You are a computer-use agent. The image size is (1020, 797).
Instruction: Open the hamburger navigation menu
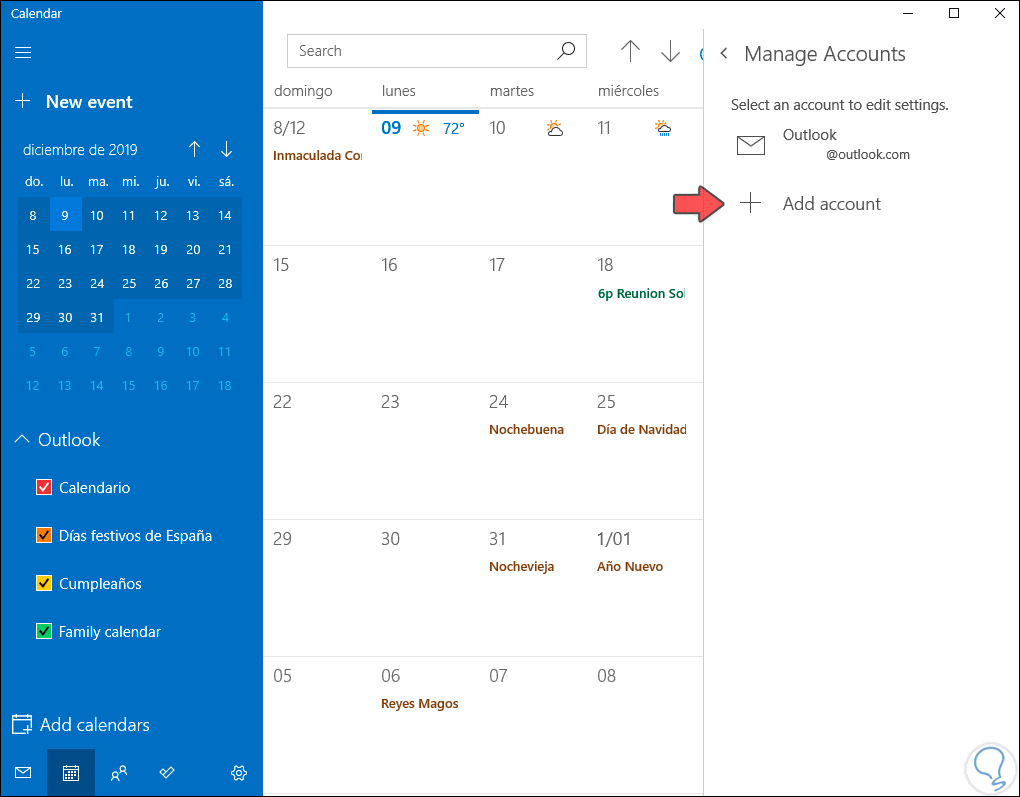(23, 53)
